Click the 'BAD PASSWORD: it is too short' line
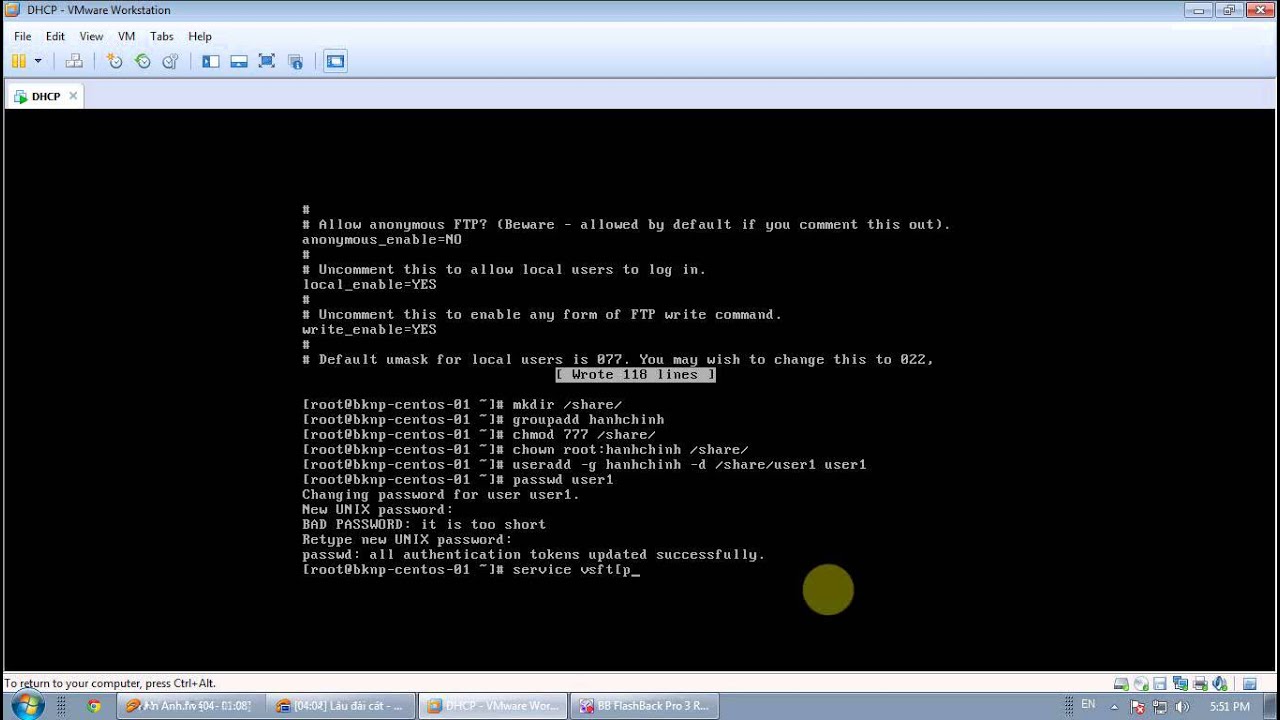The height and width of the screenshot is (720, 1280). pos(424,525)
